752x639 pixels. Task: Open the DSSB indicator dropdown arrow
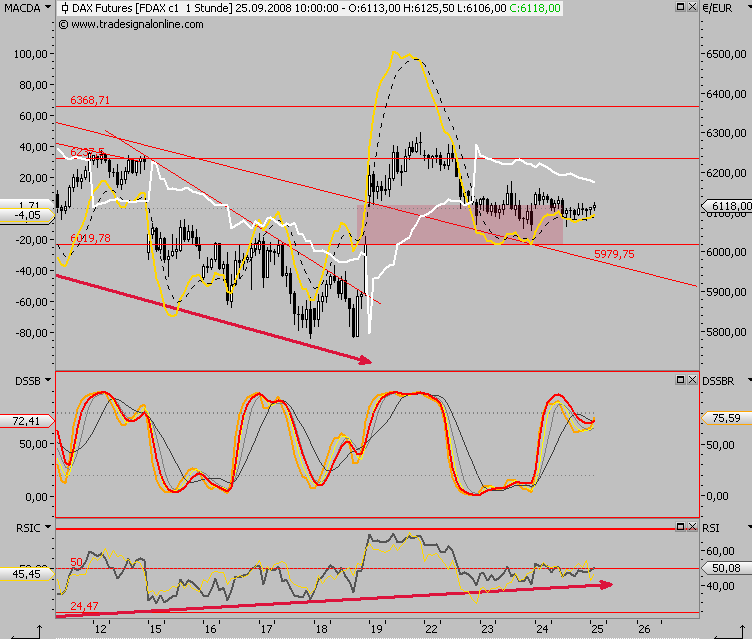pyautogui.click(x=48, y=380)
